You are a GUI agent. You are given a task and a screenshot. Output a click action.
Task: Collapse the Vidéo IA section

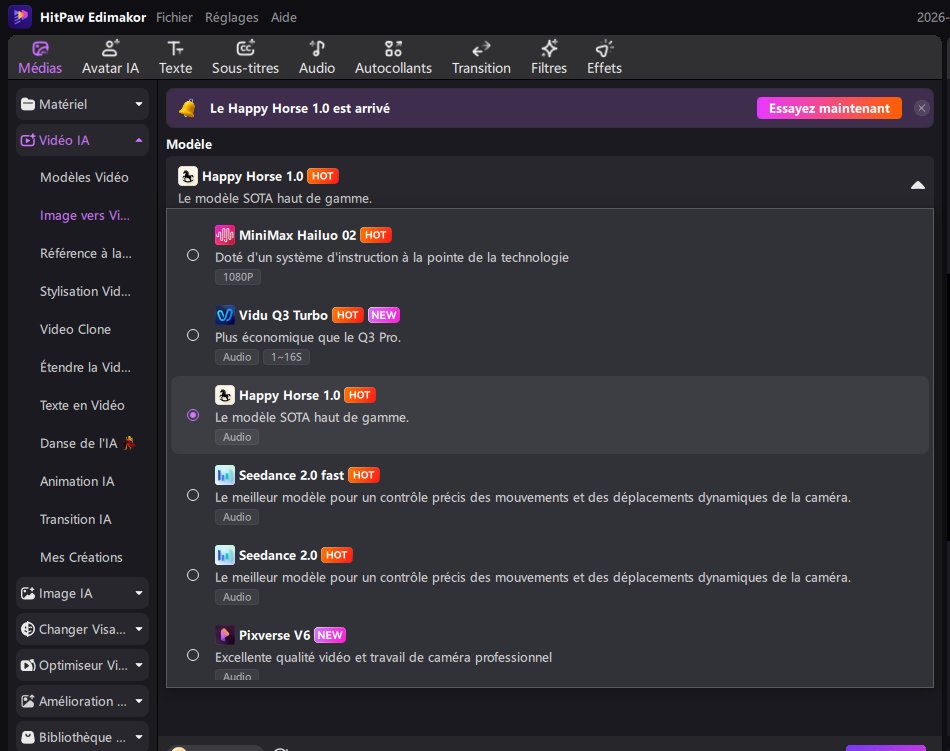coord(82,140)
